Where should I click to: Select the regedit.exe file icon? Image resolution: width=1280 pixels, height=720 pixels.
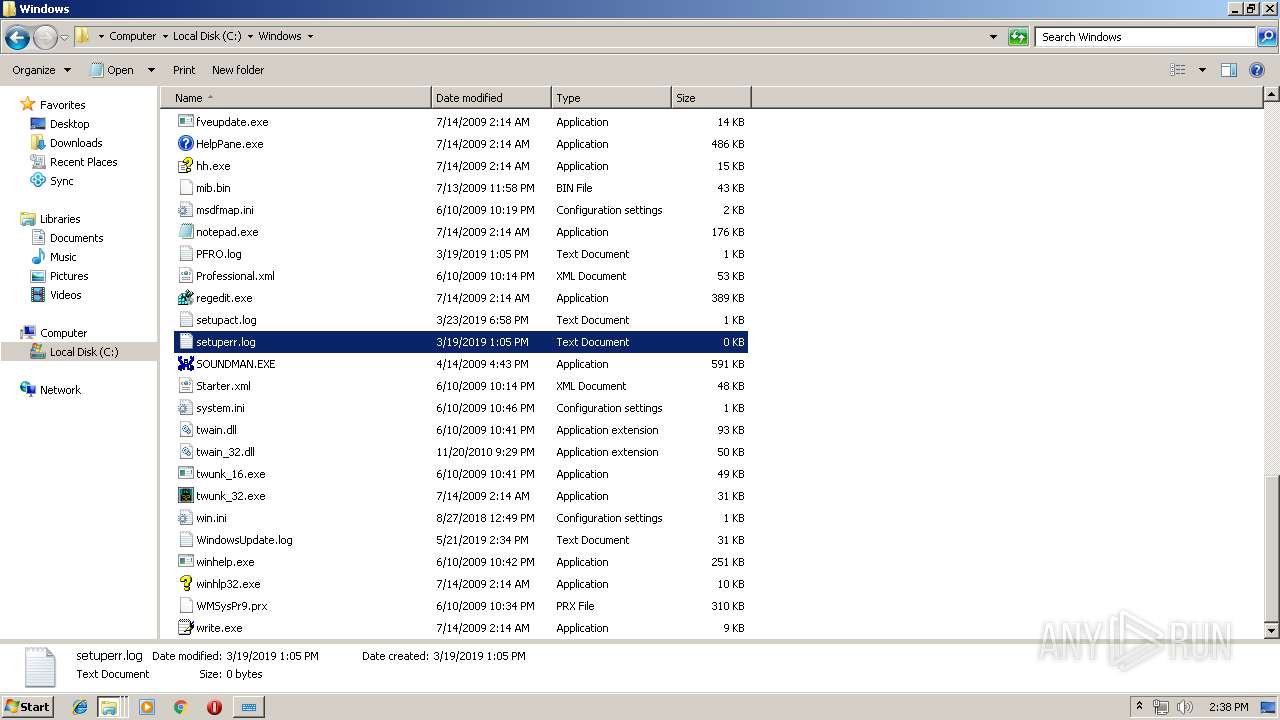pos(185,298)
